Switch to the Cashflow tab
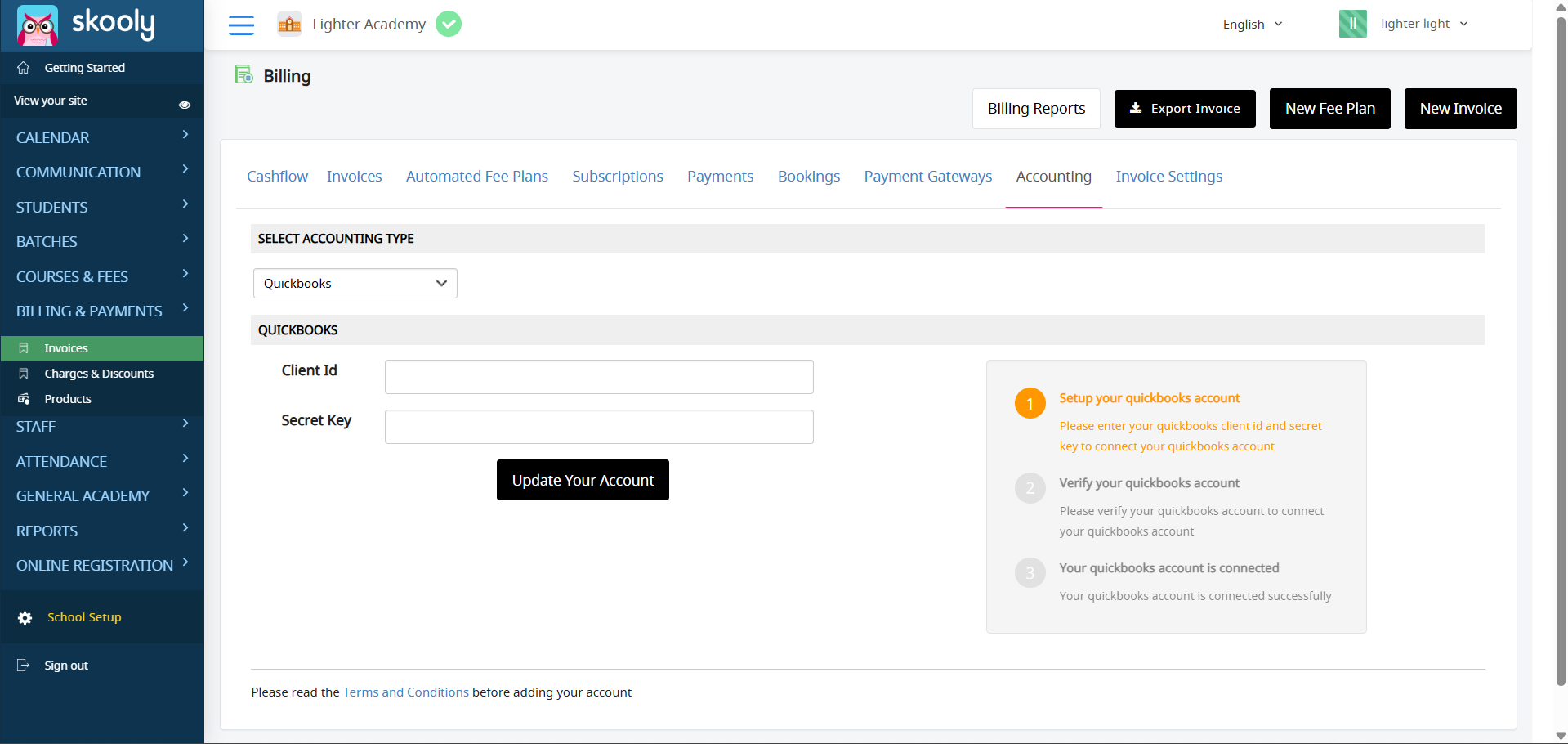 pyautogui.click(x=278, y=176)
